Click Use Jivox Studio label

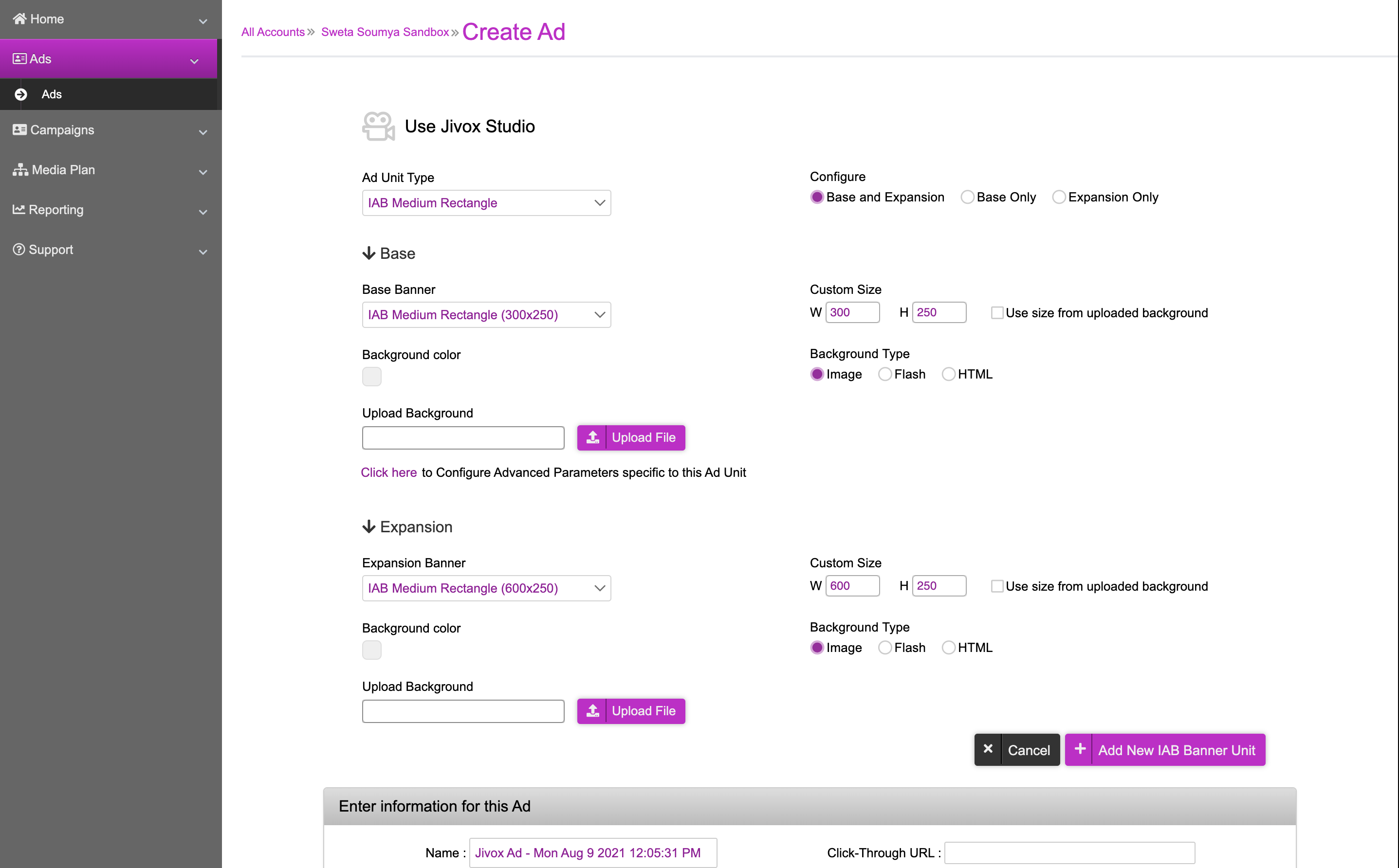point(470,127)
